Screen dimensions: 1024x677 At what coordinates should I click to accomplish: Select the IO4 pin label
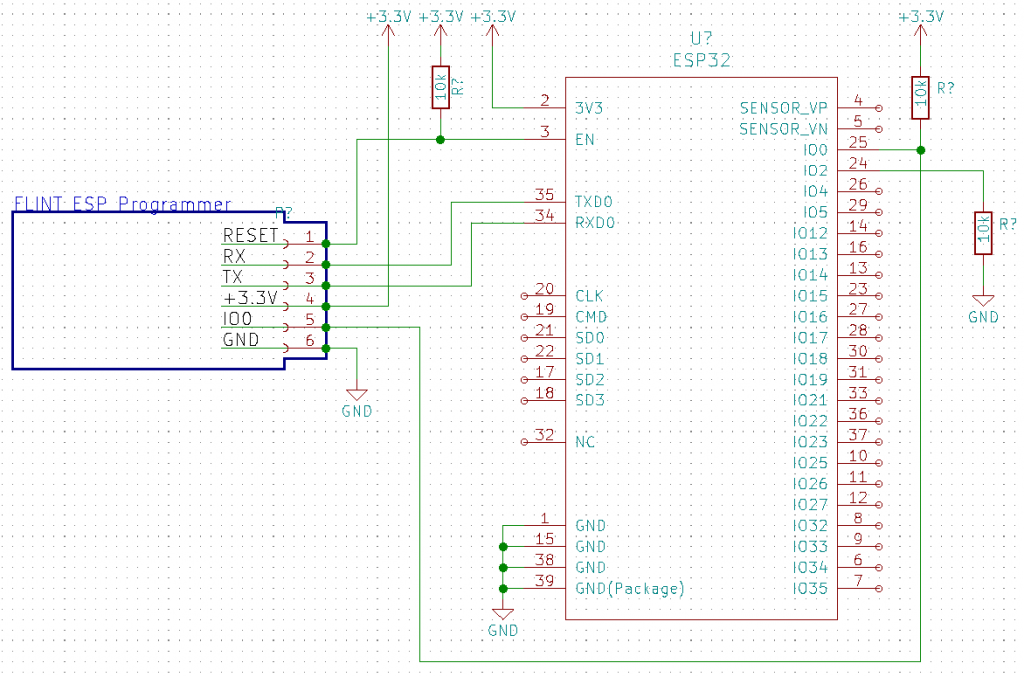click(816, 192)
